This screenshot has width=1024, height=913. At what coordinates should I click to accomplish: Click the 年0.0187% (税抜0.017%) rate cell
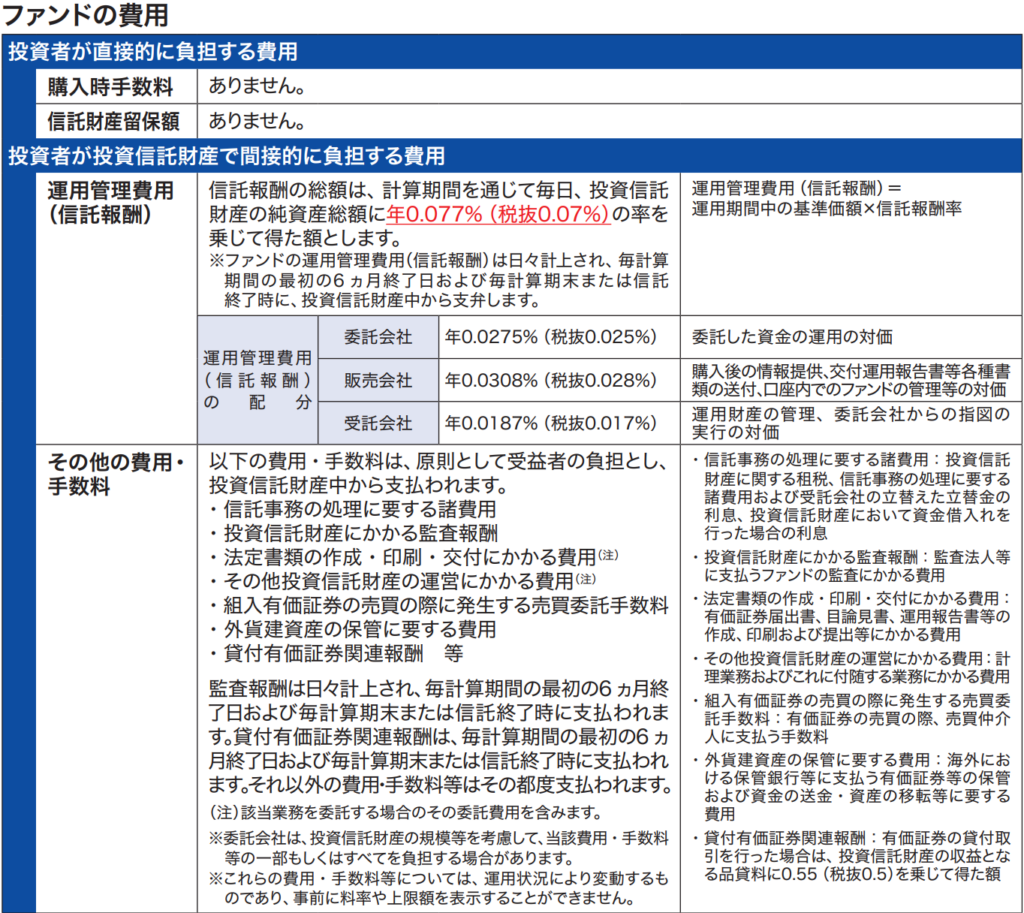pyautogui.click(x=550, y=423)
